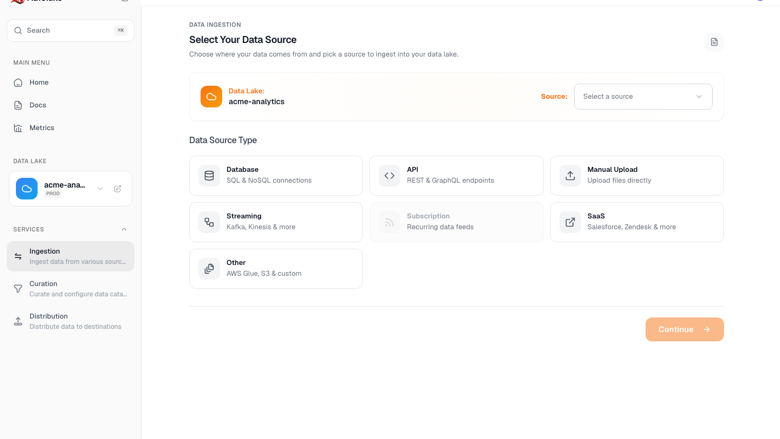Click the Streaming Kafka icon
The width and height of the screenshot is (780, 439).
209,222
